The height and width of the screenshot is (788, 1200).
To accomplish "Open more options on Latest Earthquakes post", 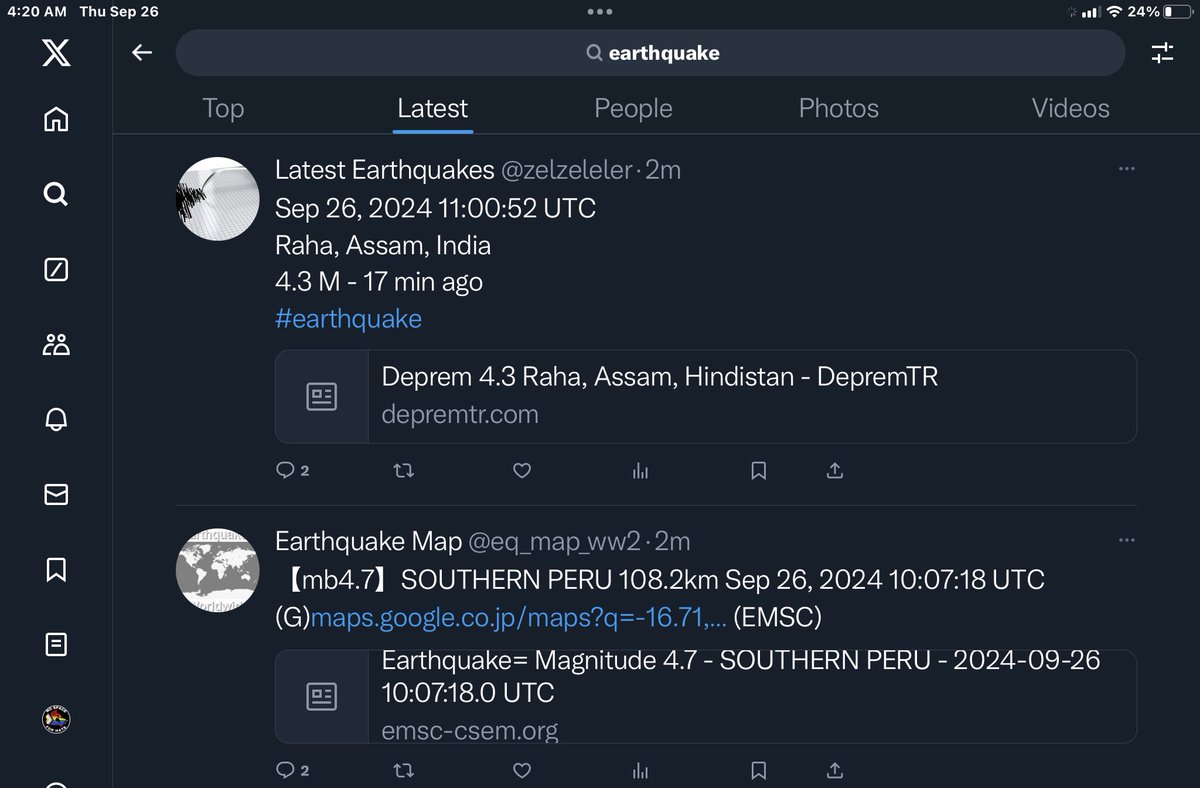I will point(1127,168).
